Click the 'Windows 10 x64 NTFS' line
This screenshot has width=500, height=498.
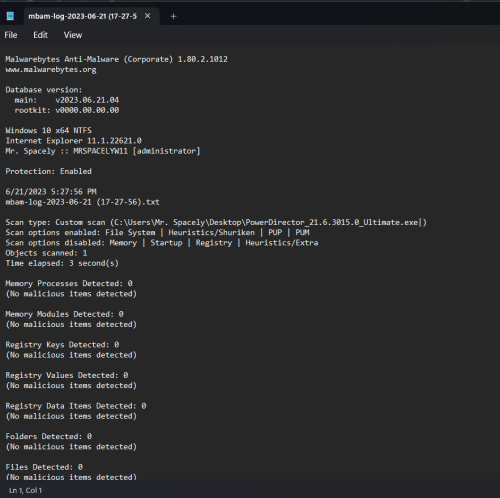click(x=48, y=130)
